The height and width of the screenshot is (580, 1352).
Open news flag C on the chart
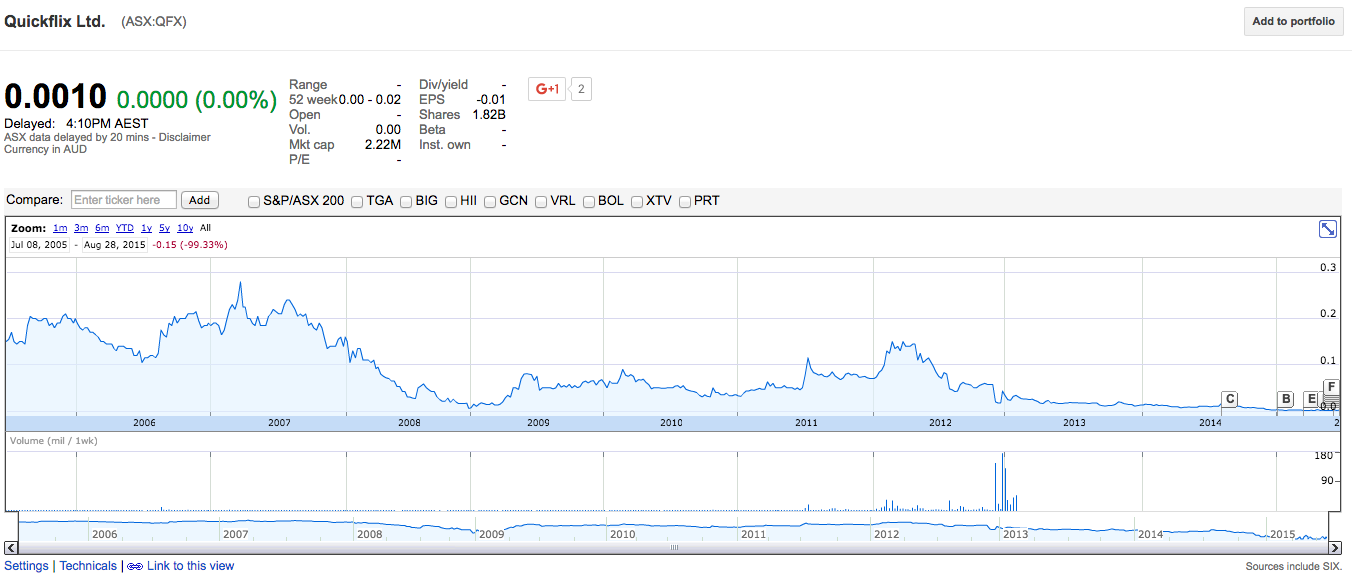tap(1230, 399)
